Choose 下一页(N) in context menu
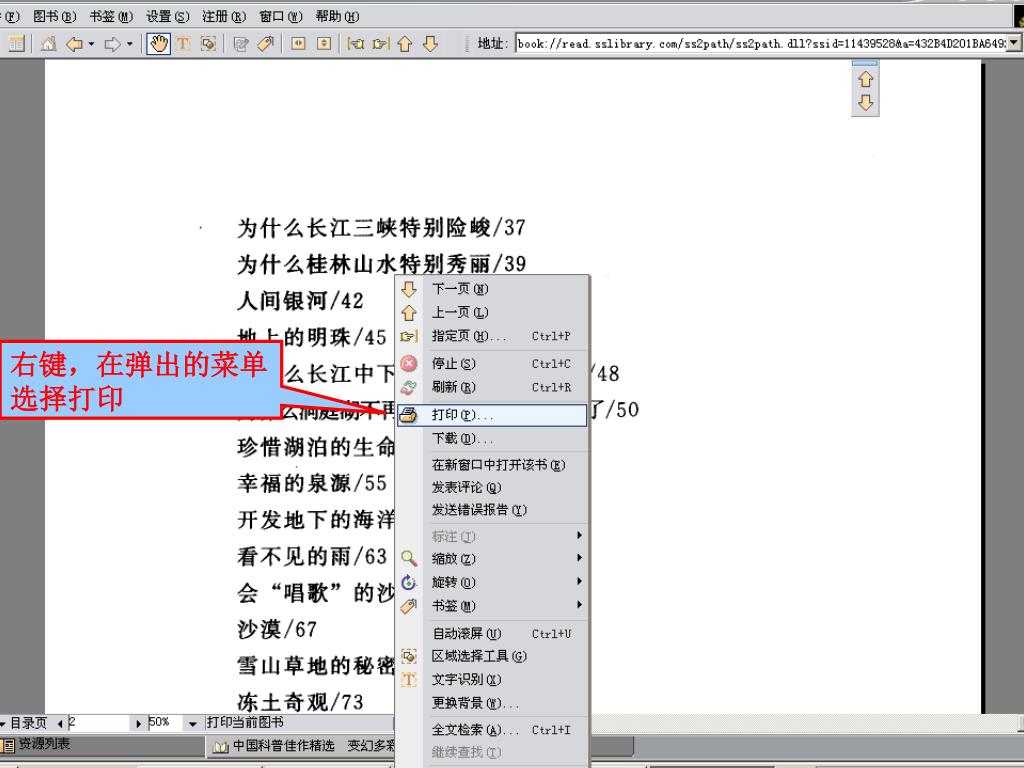Viewport: 1024px width, 768px height. pyautogui.click(x=492, y=289)
